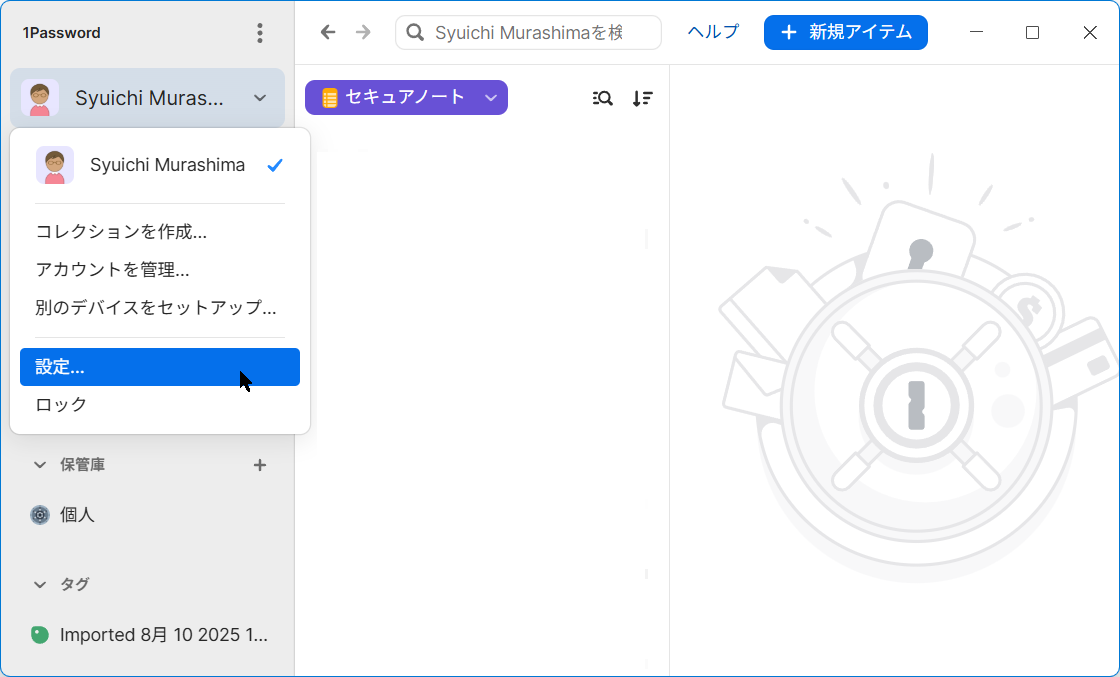
Task: Click the 新規アイテム button
Action: pyautogui.click(x=845, y=32)
